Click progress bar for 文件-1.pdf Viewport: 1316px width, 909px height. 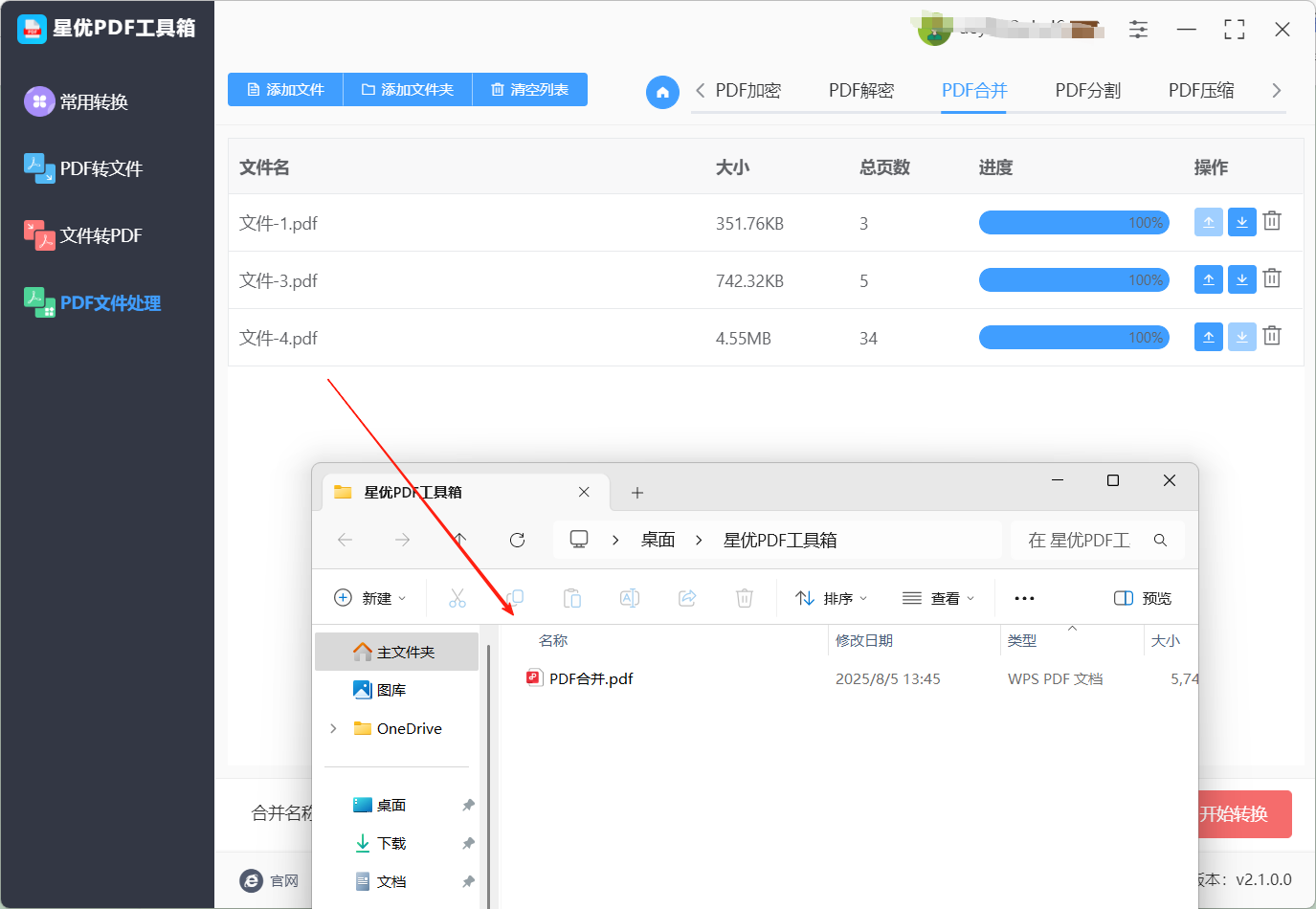click(x=1074, y=223)
